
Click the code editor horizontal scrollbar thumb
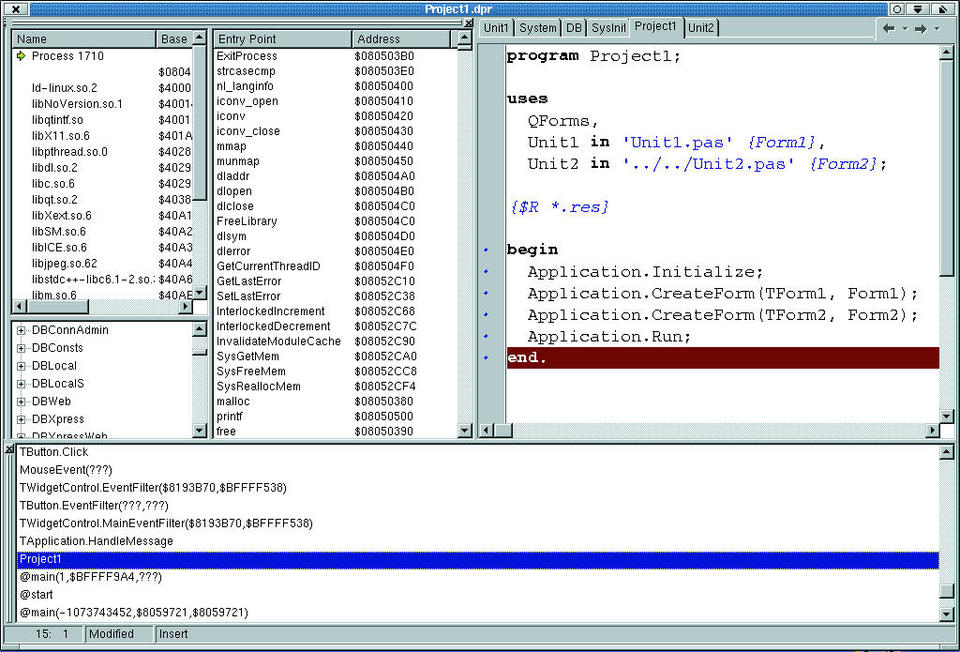tap(505, 431)
